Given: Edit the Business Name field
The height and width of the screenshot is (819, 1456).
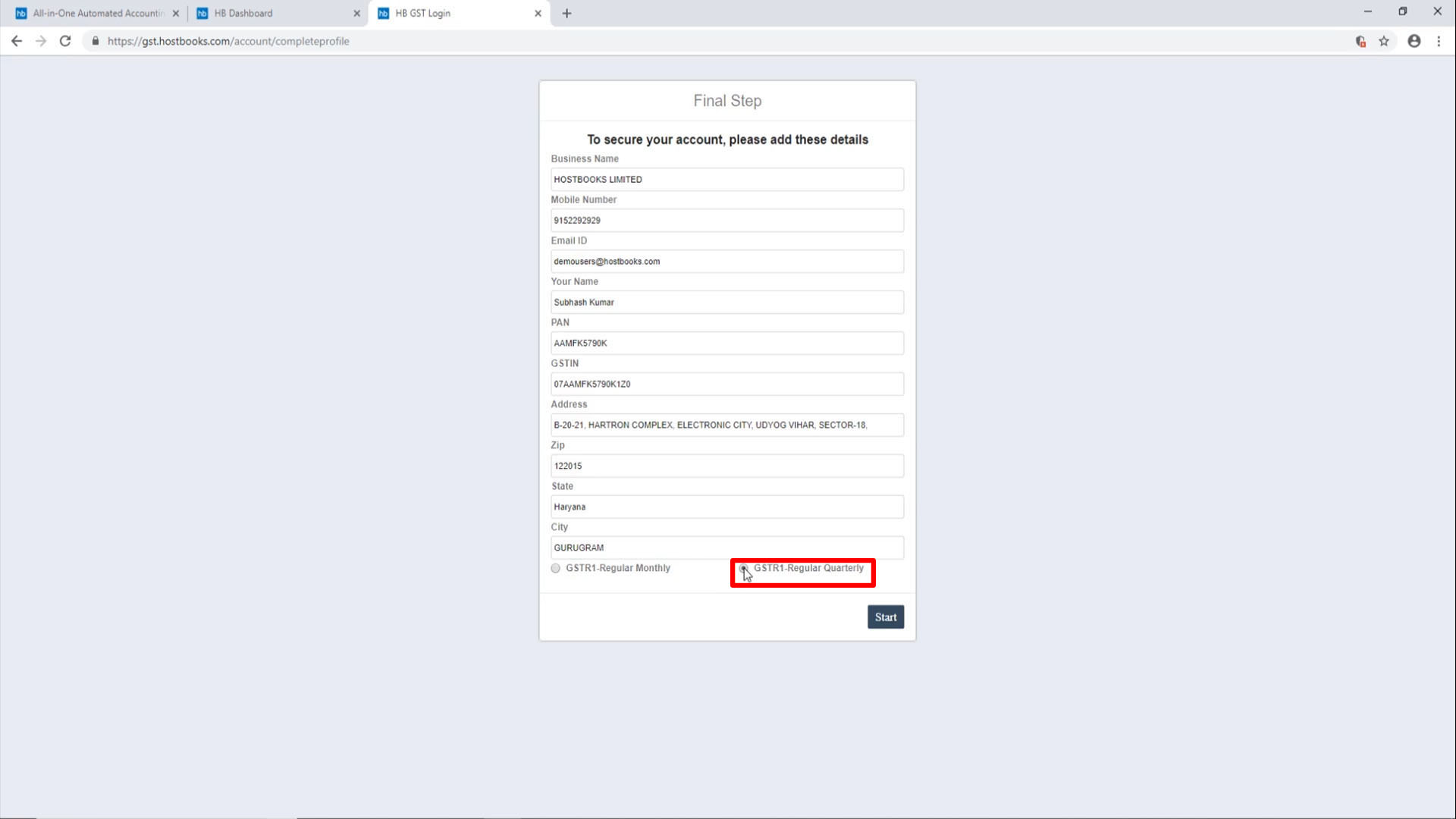Looking at the screenshot, I should (727, 180).
